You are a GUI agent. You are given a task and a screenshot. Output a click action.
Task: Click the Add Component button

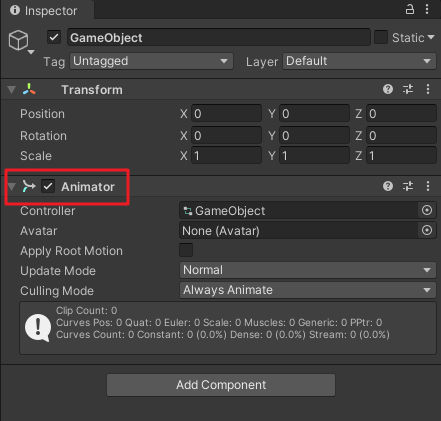tap(221, 385)
